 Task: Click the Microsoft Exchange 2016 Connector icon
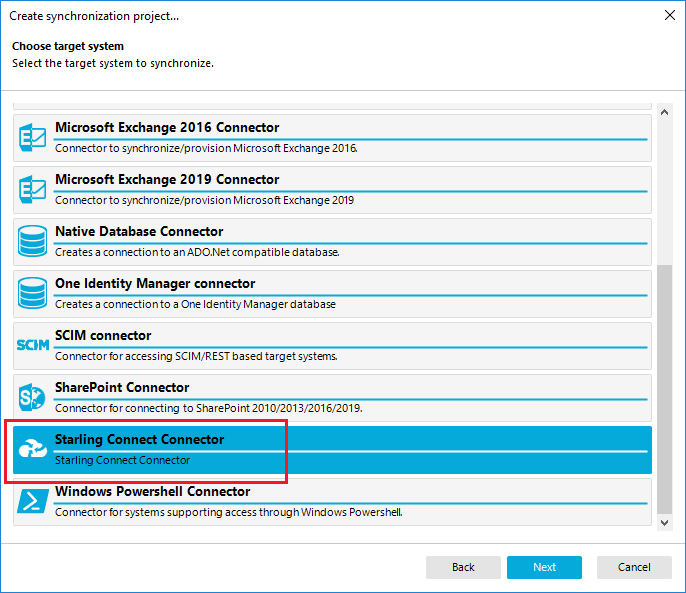coord(33,138)
